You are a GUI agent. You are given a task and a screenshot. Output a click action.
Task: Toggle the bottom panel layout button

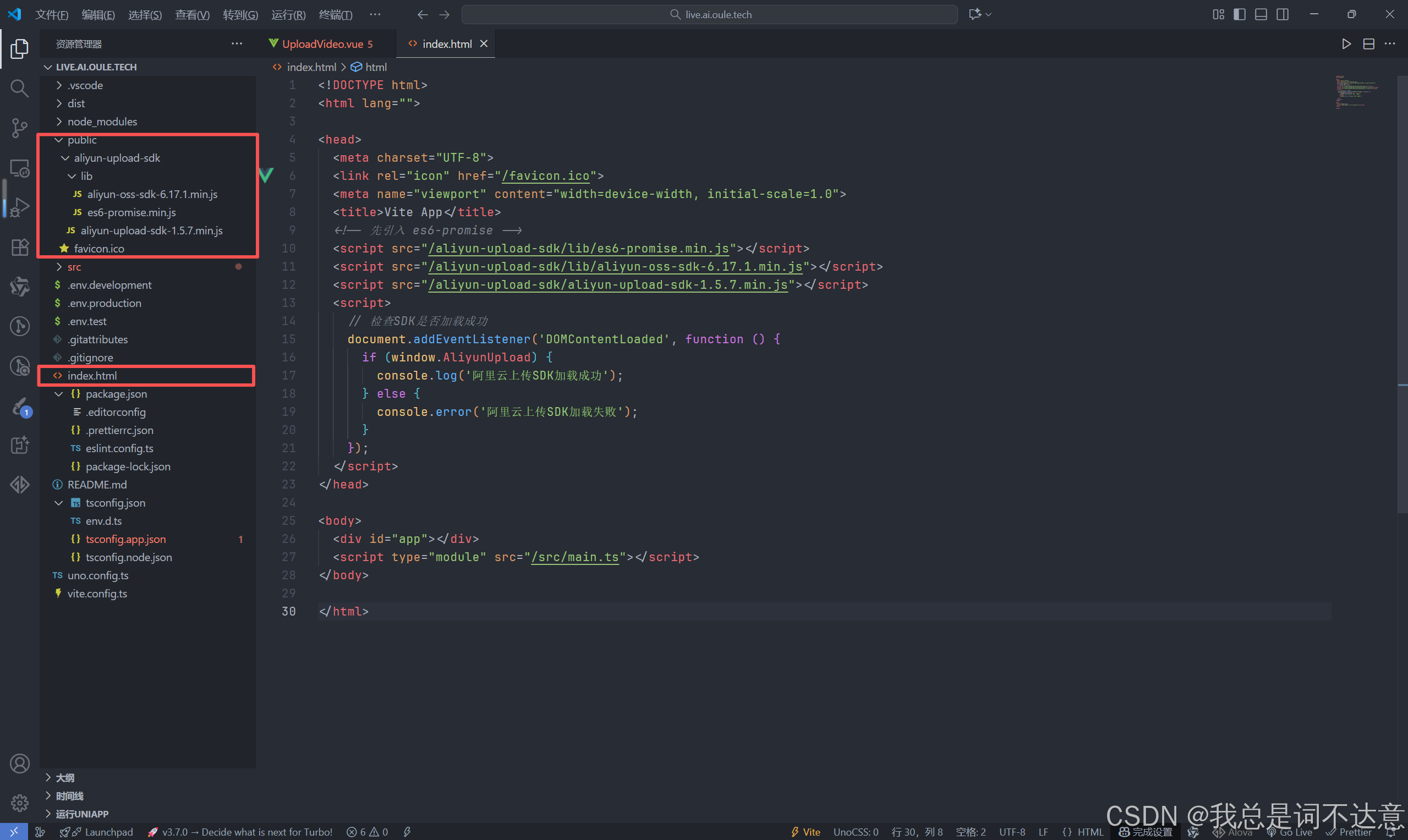[1261, 15]
